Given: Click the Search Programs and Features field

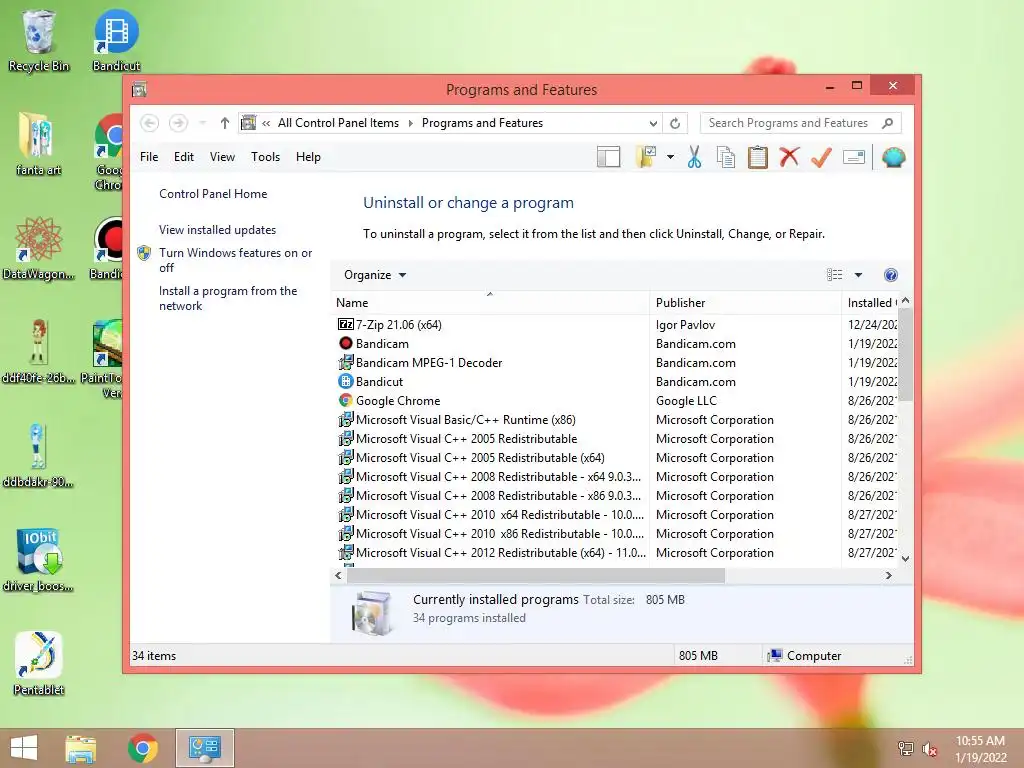Looking at the screenshot, I should point(801,123).
